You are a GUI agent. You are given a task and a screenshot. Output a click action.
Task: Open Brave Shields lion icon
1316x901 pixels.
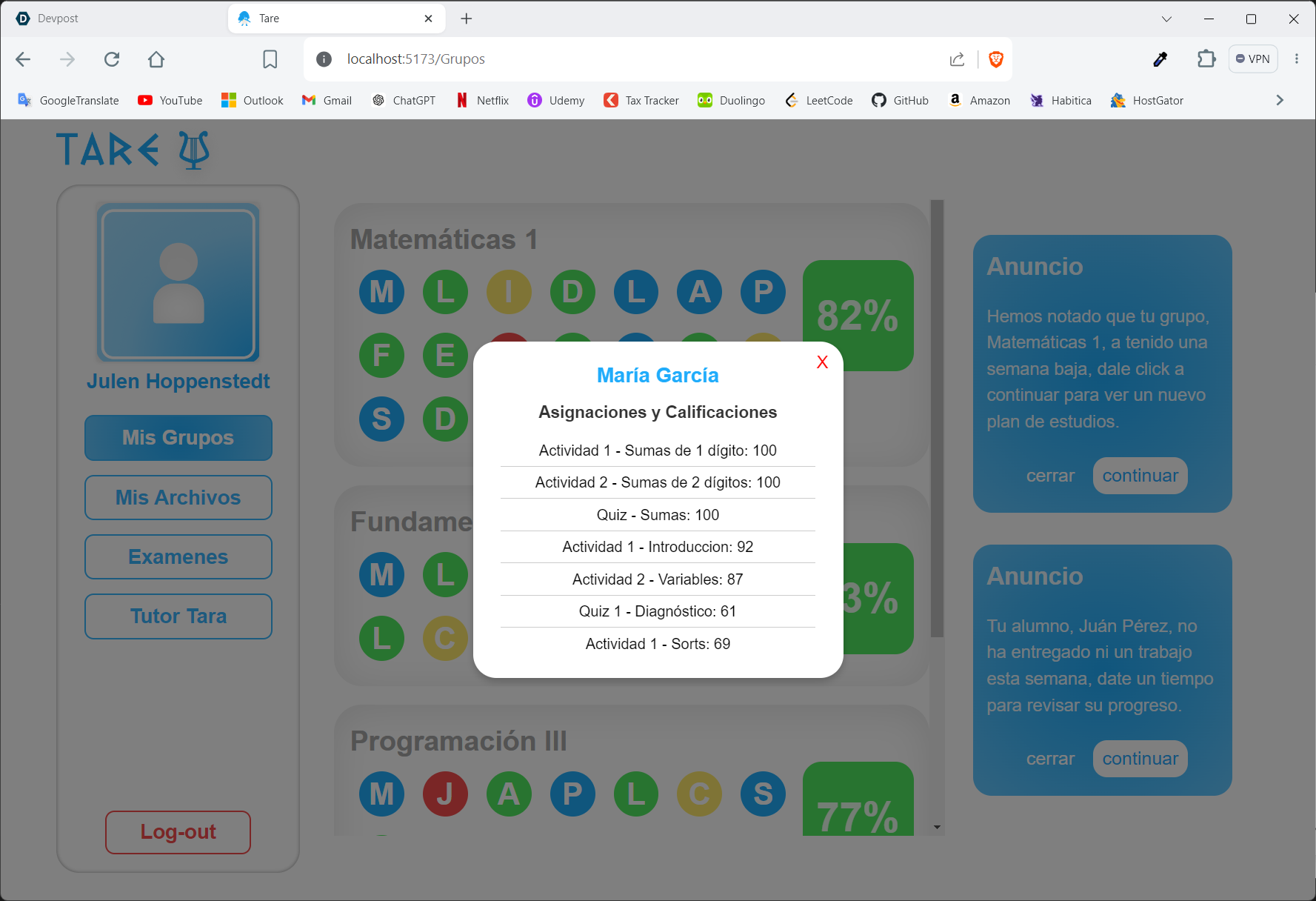tap(996, 59)
